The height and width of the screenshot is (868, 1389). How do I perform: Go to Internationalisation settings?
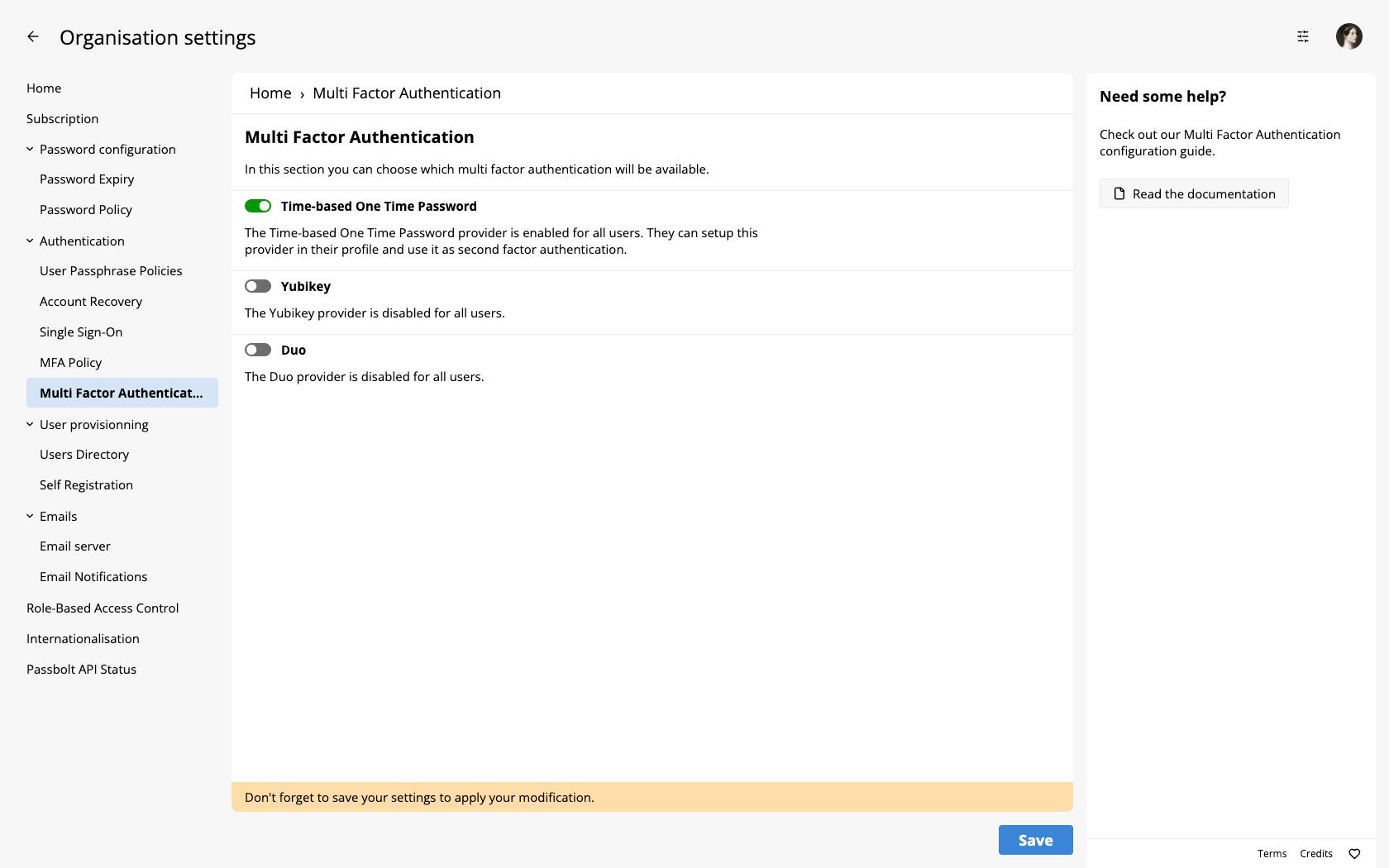(83, 639)
